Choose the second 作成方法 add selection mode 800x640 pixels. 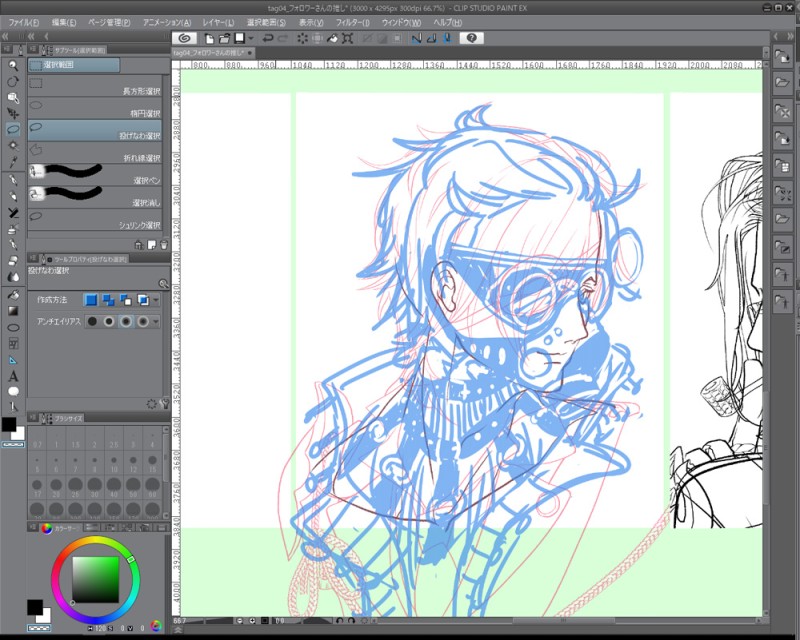109,299
